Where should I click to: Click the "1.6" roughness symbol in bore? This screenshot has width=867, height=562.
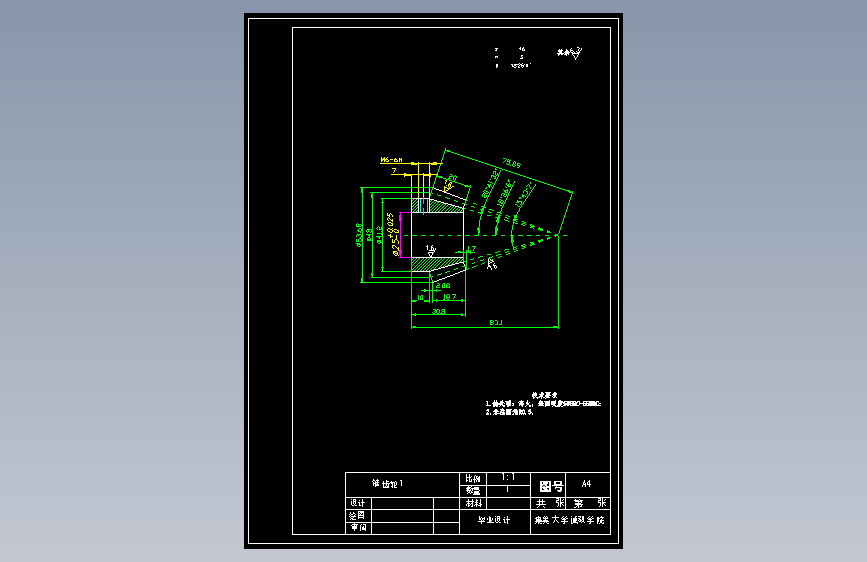431,251
